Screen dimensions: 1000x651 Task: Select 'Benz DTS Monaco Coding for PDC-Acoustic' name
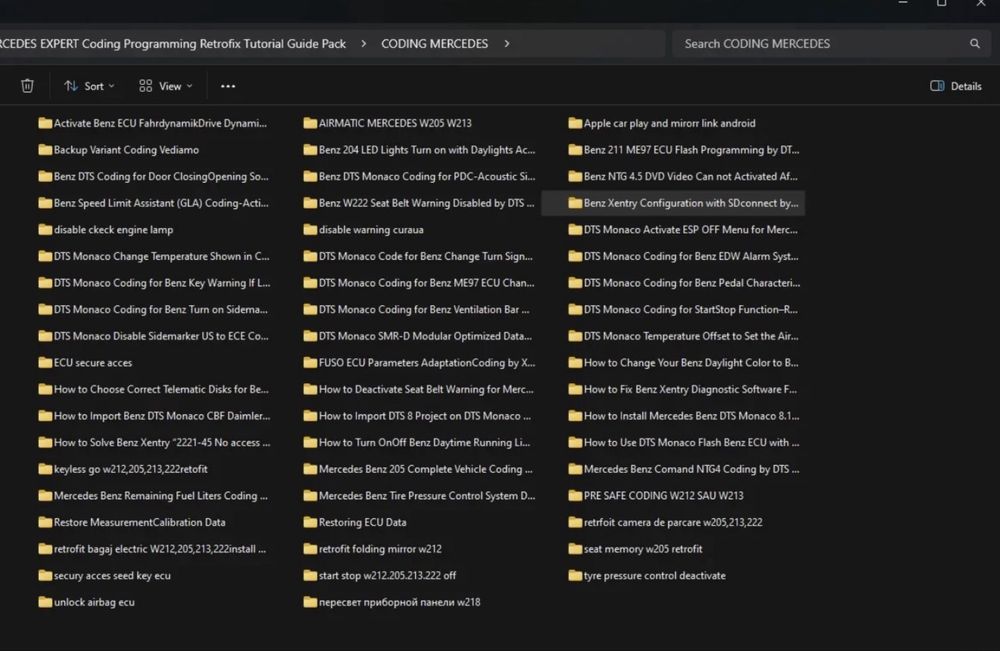(x=427, y=177)
